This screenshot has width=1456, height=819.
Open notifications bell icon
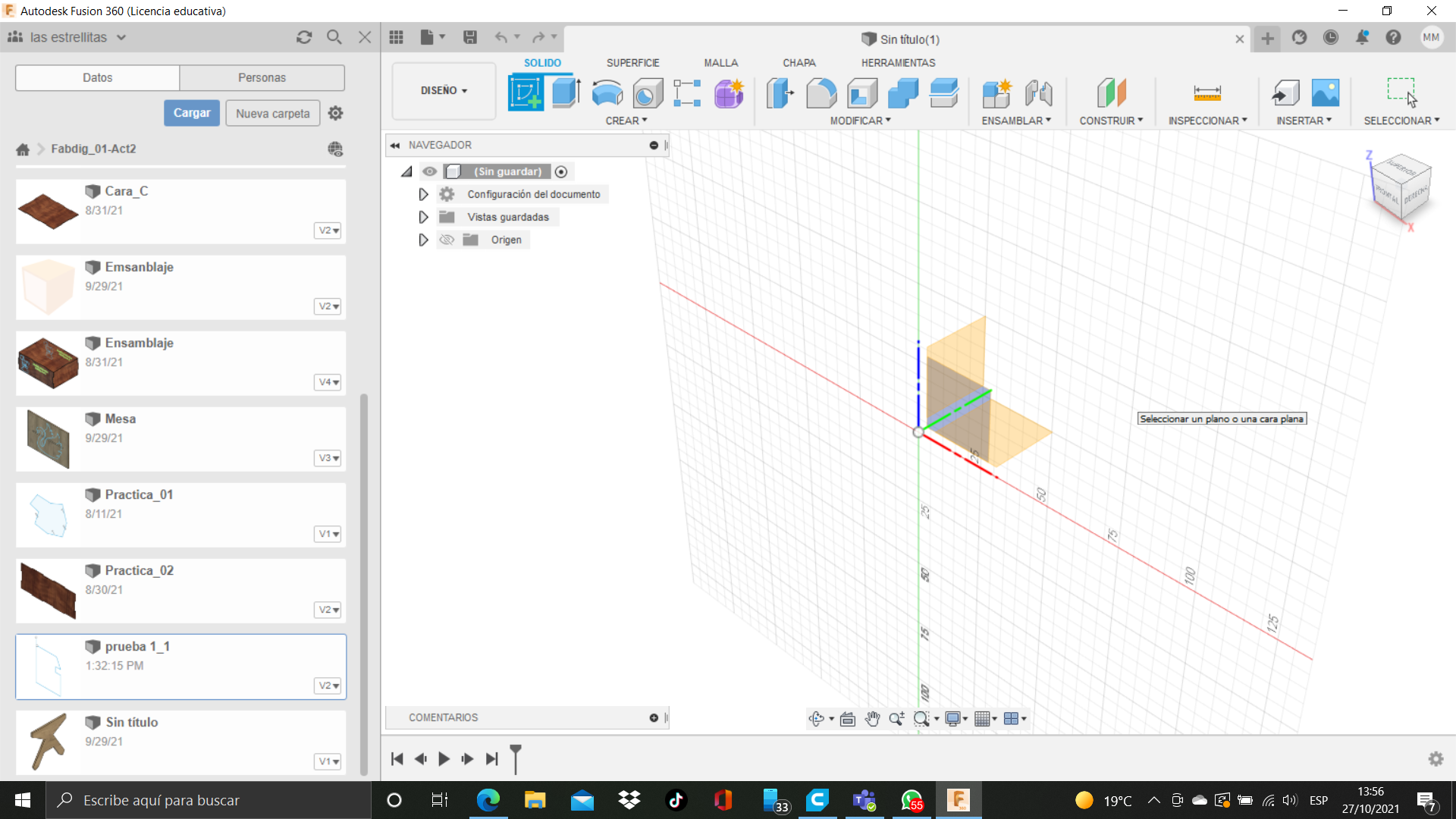[x=1362, y=37]
